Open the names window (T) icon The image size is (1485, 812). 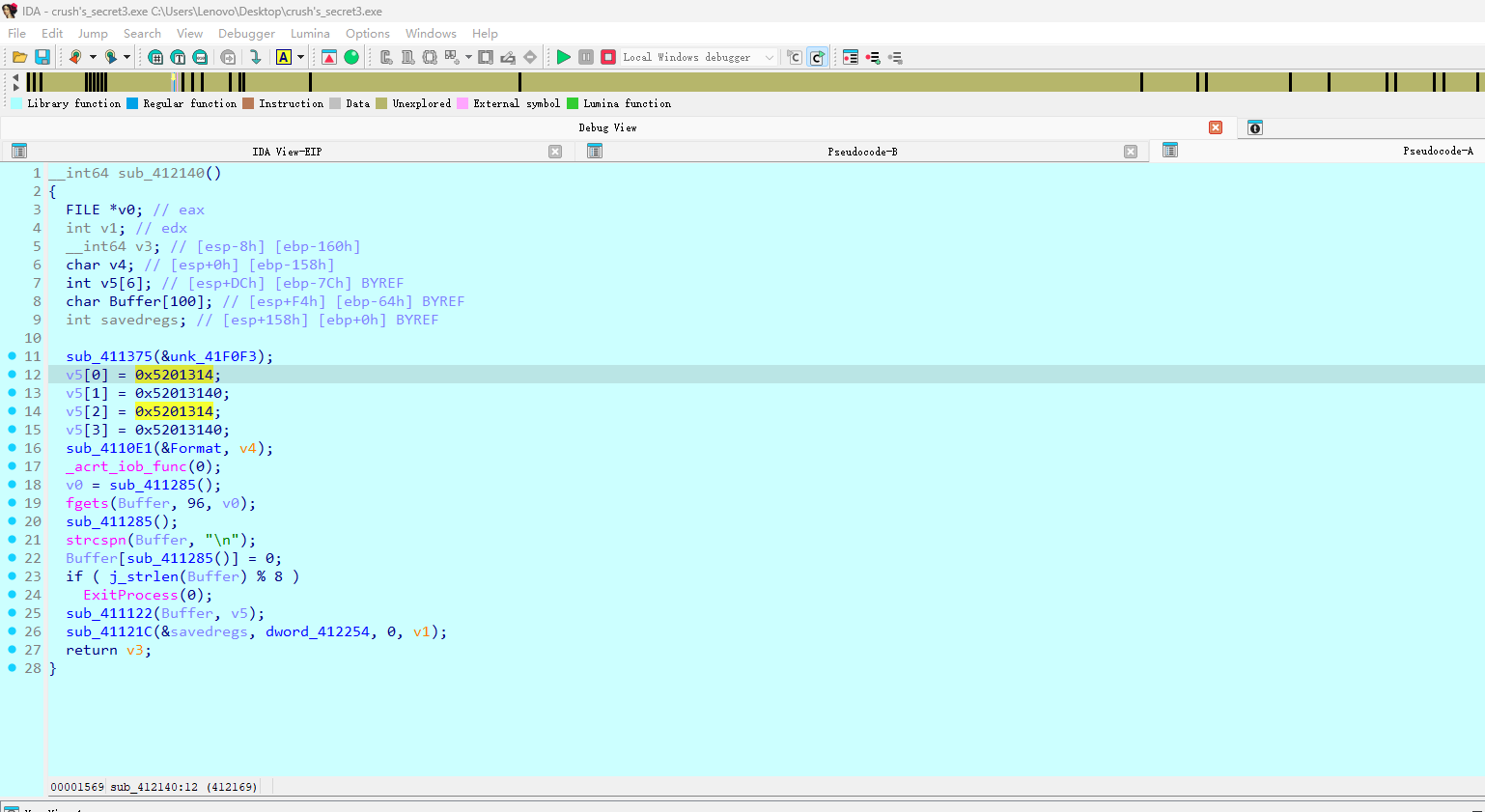point(178,58)
